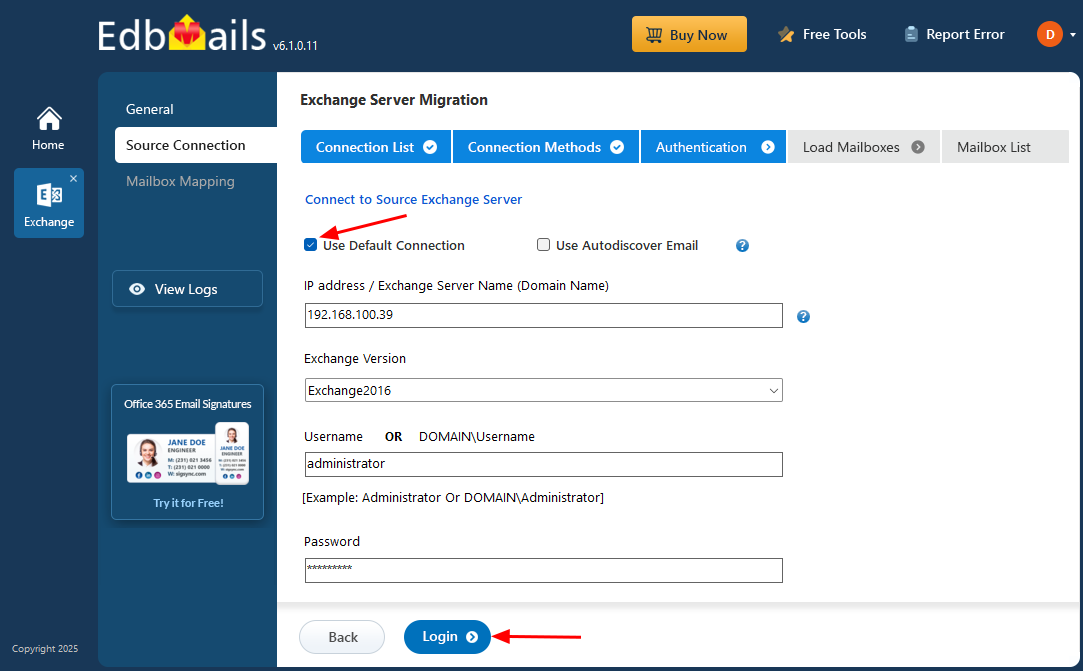Image resolution: width=1083 pixels, height=671 pixels.
Task: Enable Use Autodiscover Email checkbox
Action: click(544, 245)
